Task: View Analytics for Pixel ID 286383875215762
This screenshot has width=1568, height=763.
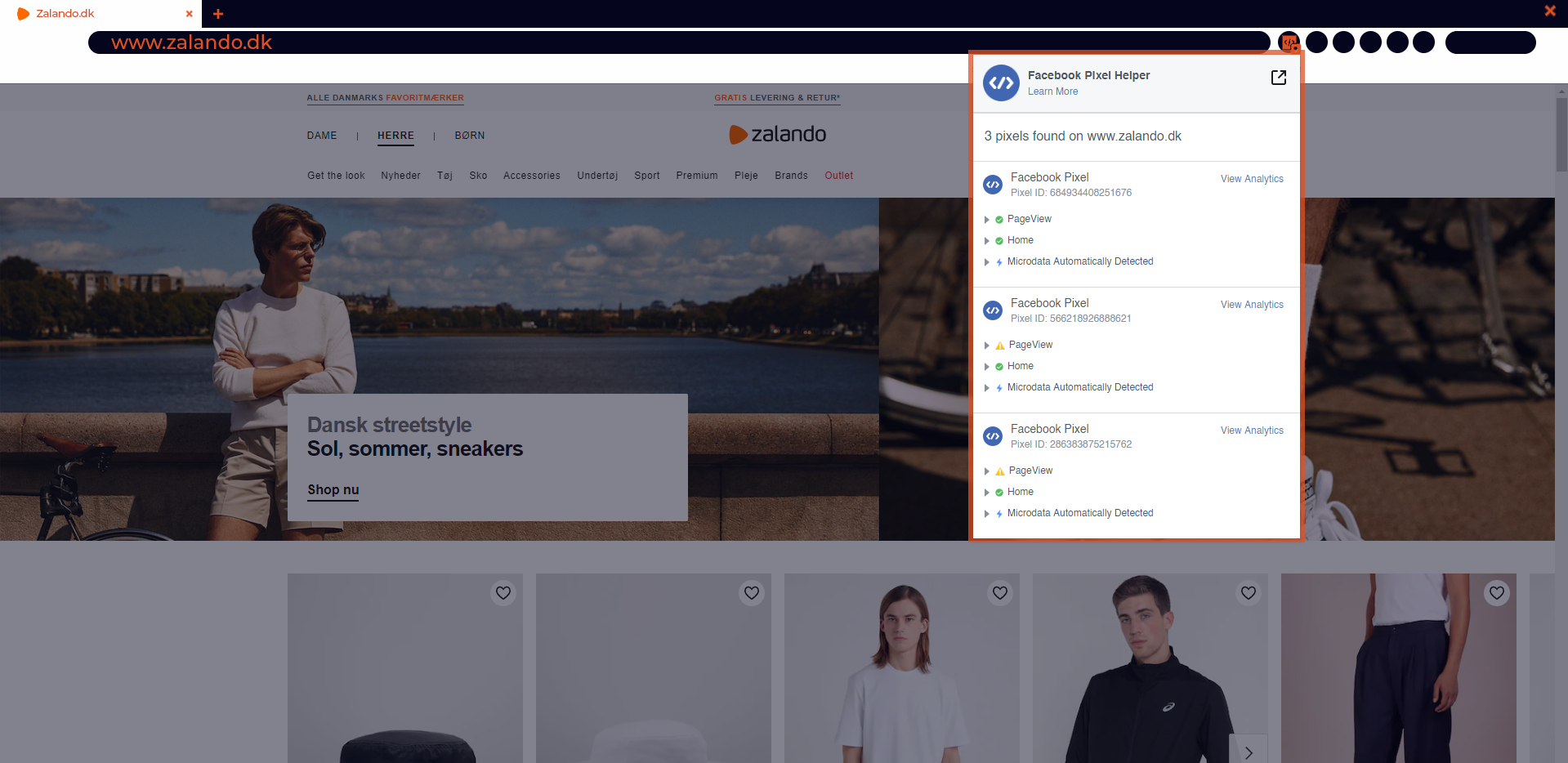Action: (1252, 431)
